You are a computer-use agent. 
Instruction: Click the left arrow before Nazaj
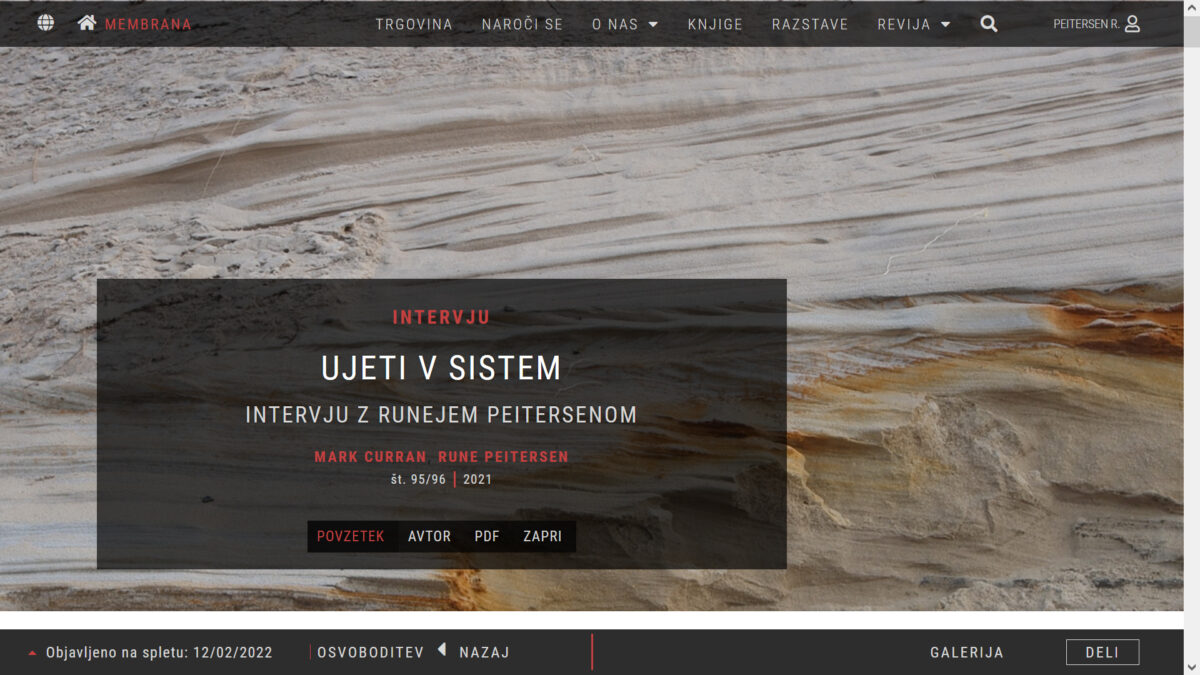[442, 651]
